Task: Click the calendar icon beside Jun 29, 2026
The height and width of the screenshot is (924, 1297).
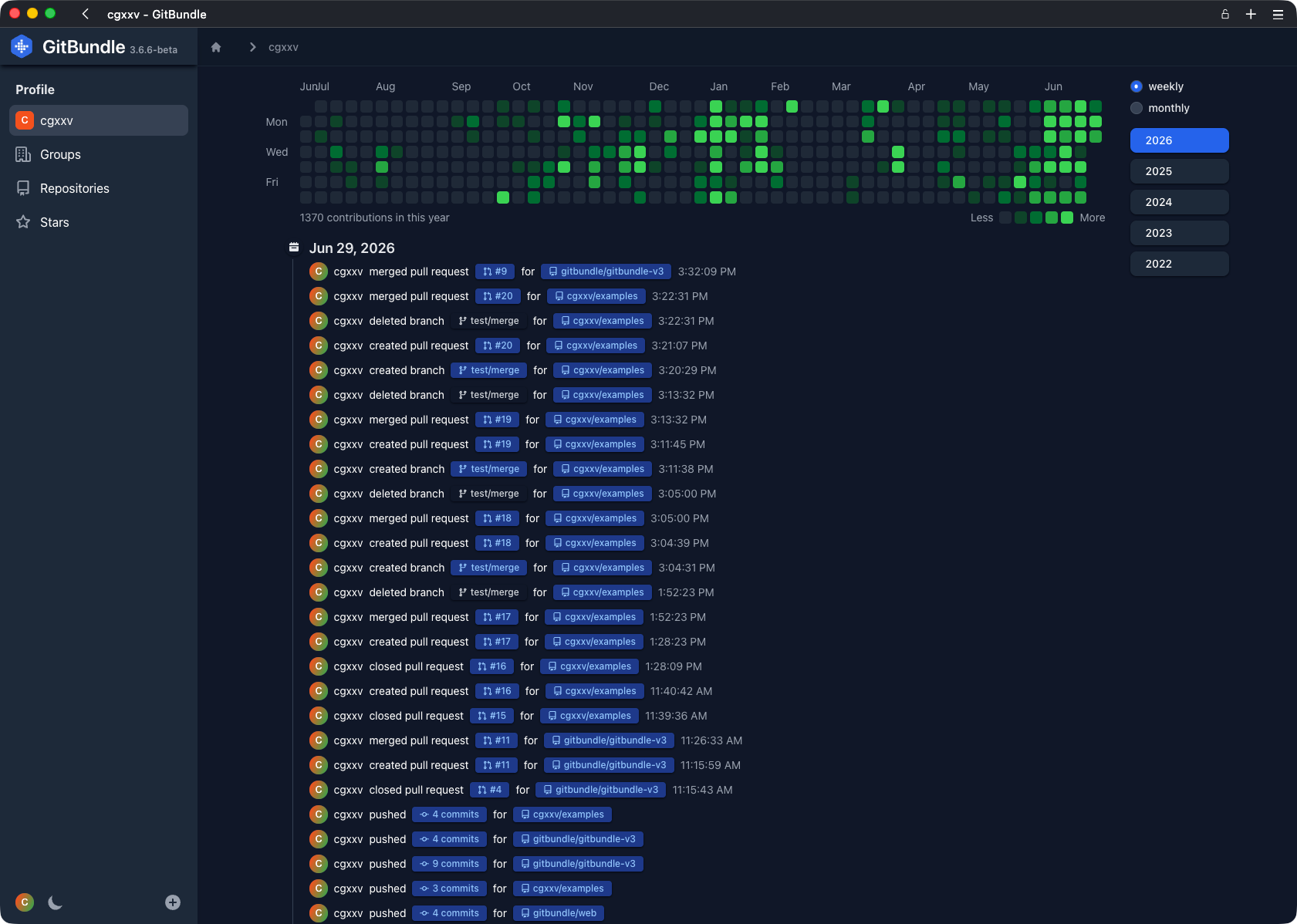Action: click(x=294, y=248)
